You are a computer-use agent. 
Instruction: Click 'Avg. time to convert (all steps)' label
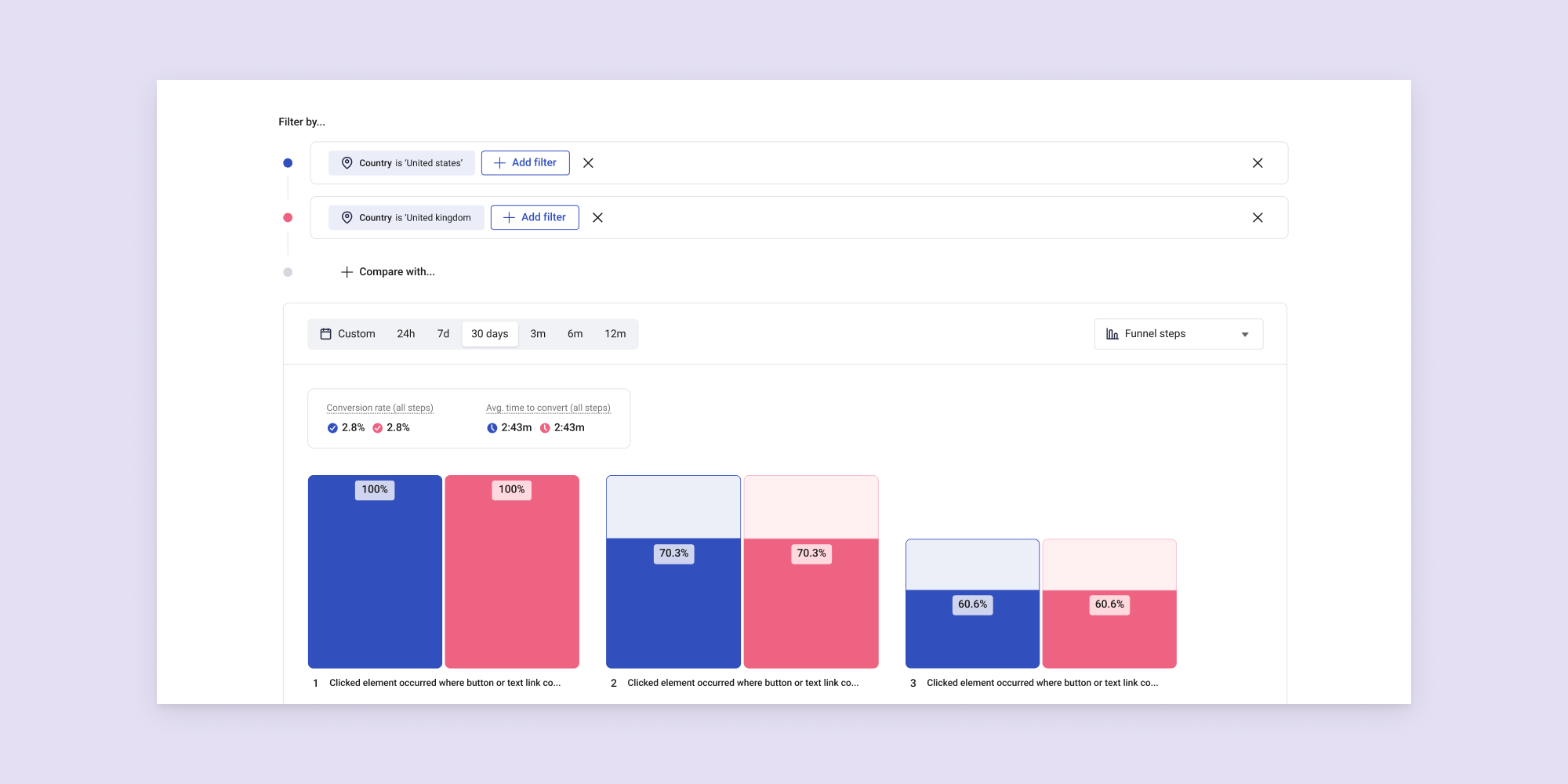pos(548,408)
